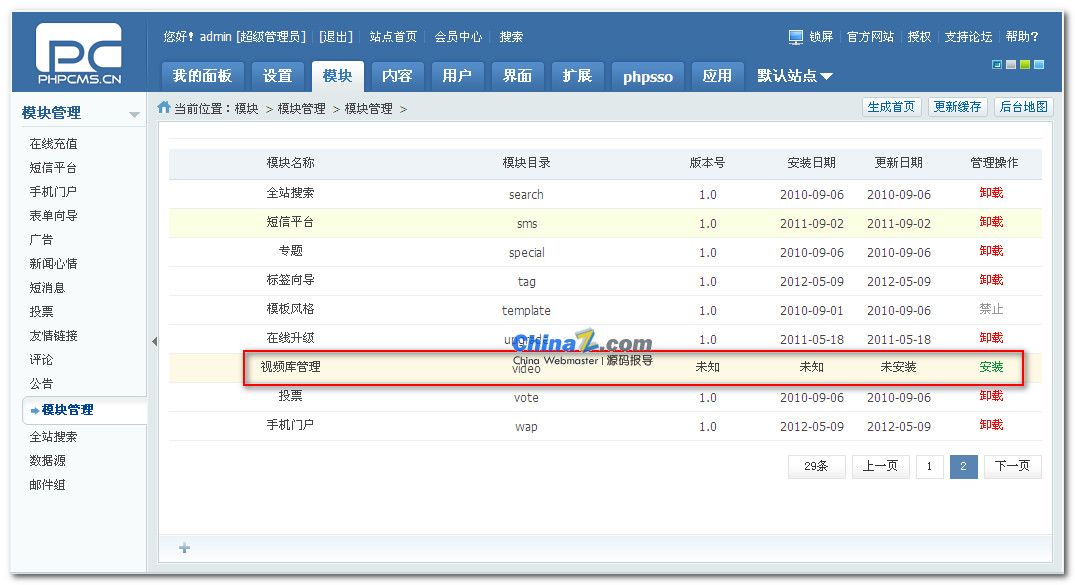
Task: Open 邮件组 in the sidebar
Action: 47,485
